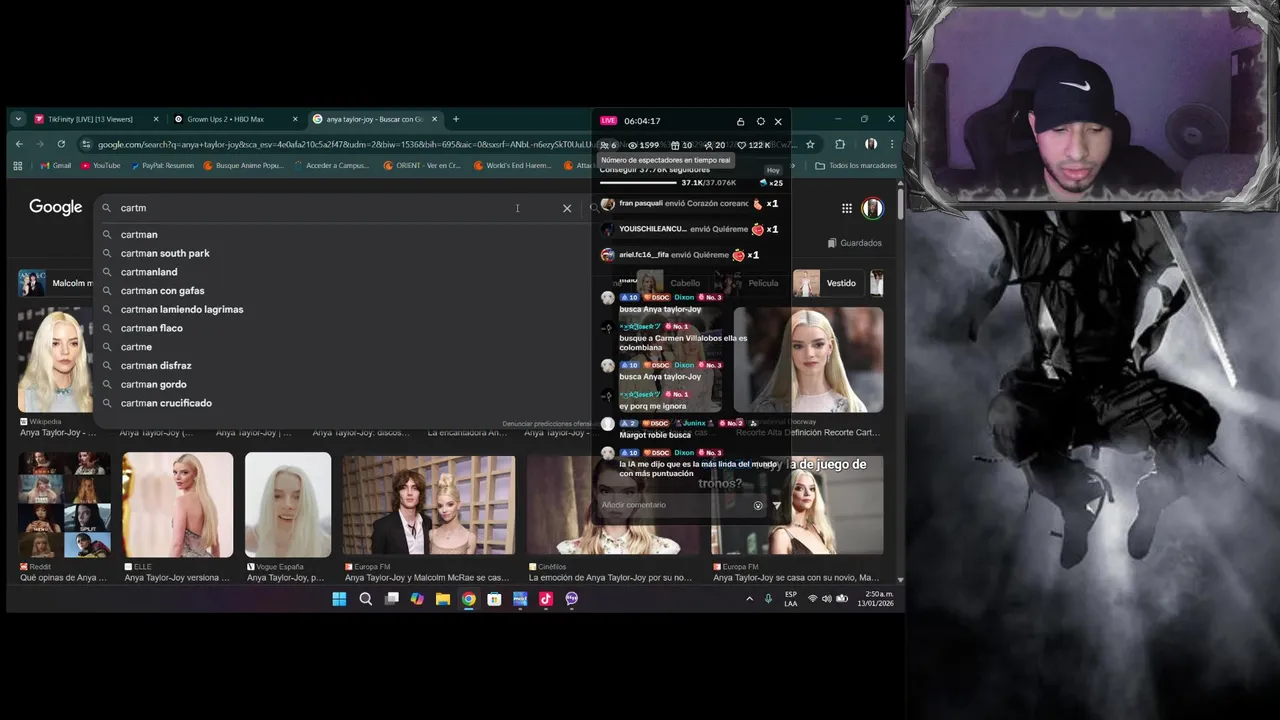
Task: Bookmark this page with the star icon
Action: (x=810, y=144)
